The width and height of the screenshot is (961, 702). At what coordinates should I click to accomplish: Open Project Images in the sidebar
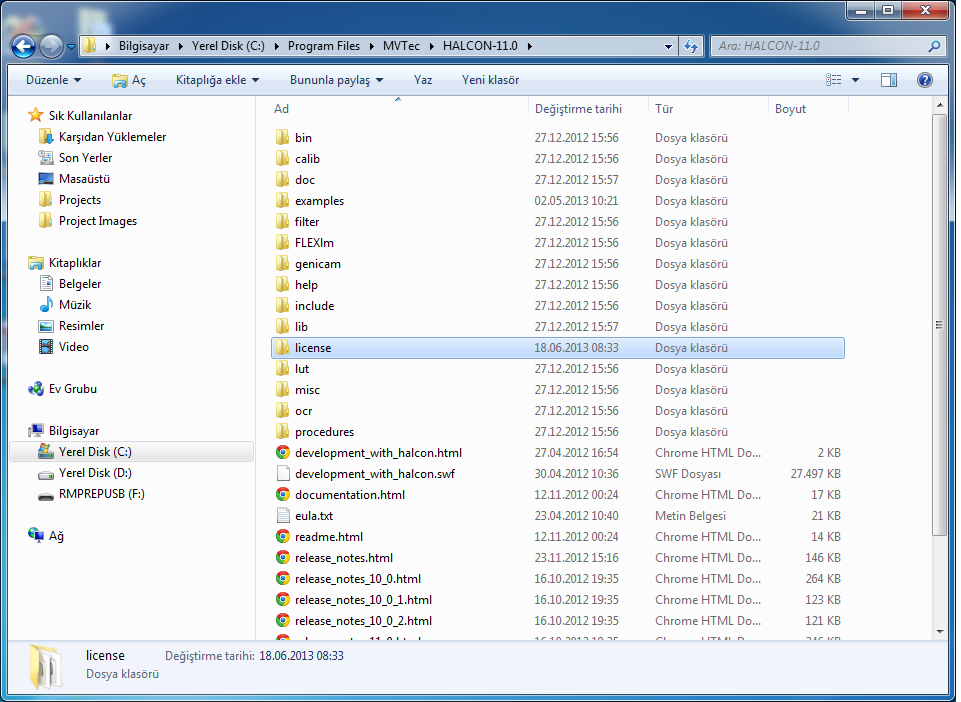point(97,221)
